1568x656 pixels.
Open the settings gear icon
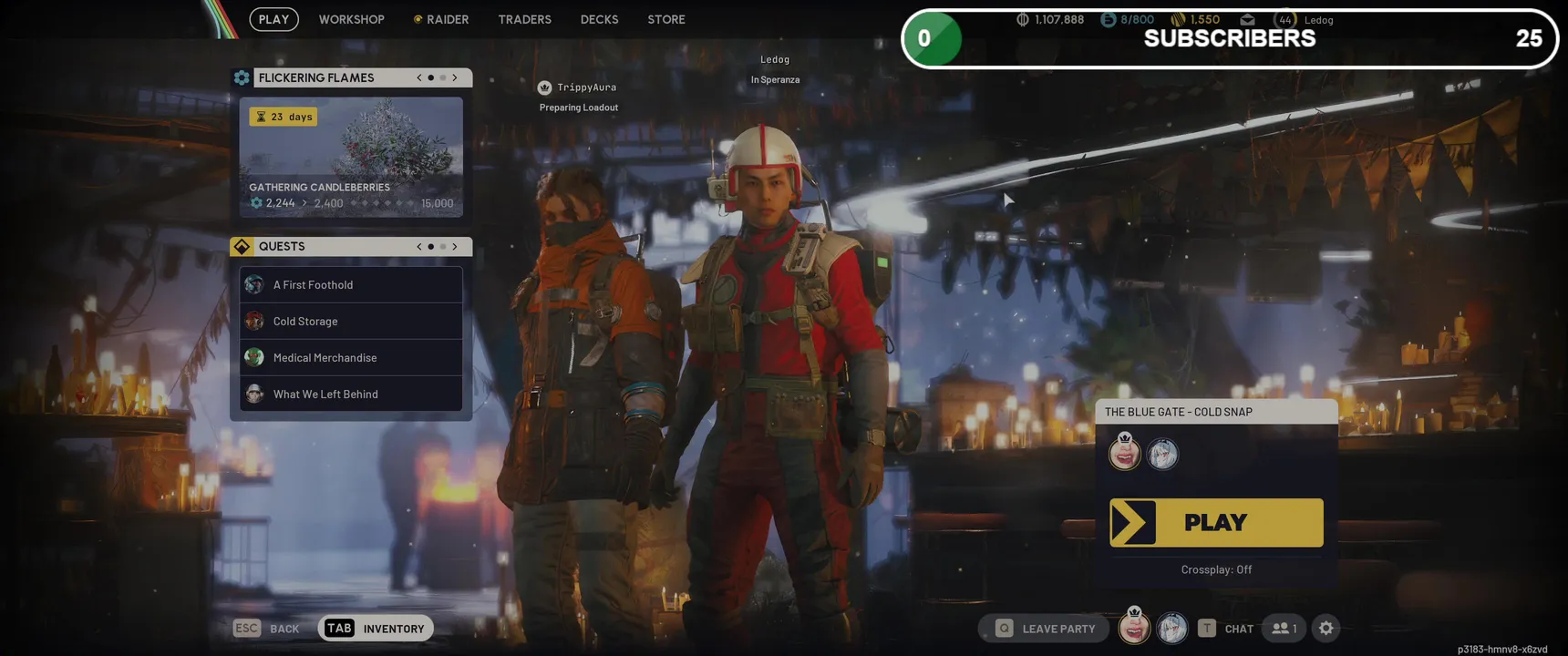click(1326, 628)
